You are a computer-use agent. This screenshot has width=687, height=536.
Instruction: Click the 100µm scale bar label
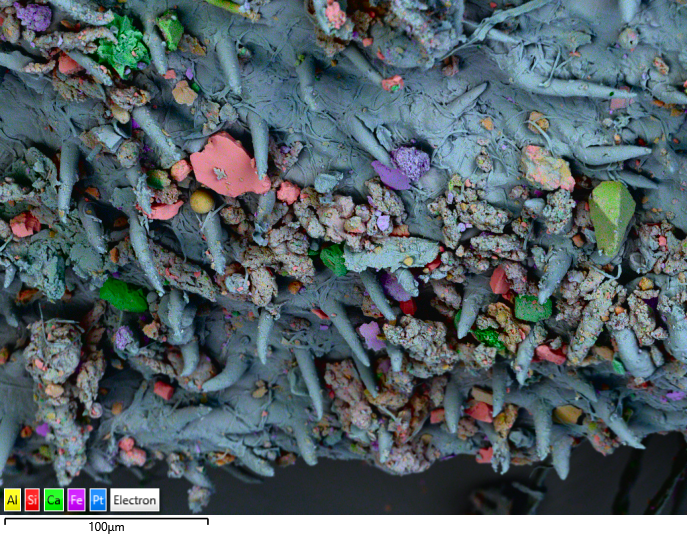pyautogui.click(x=105, y=528)
